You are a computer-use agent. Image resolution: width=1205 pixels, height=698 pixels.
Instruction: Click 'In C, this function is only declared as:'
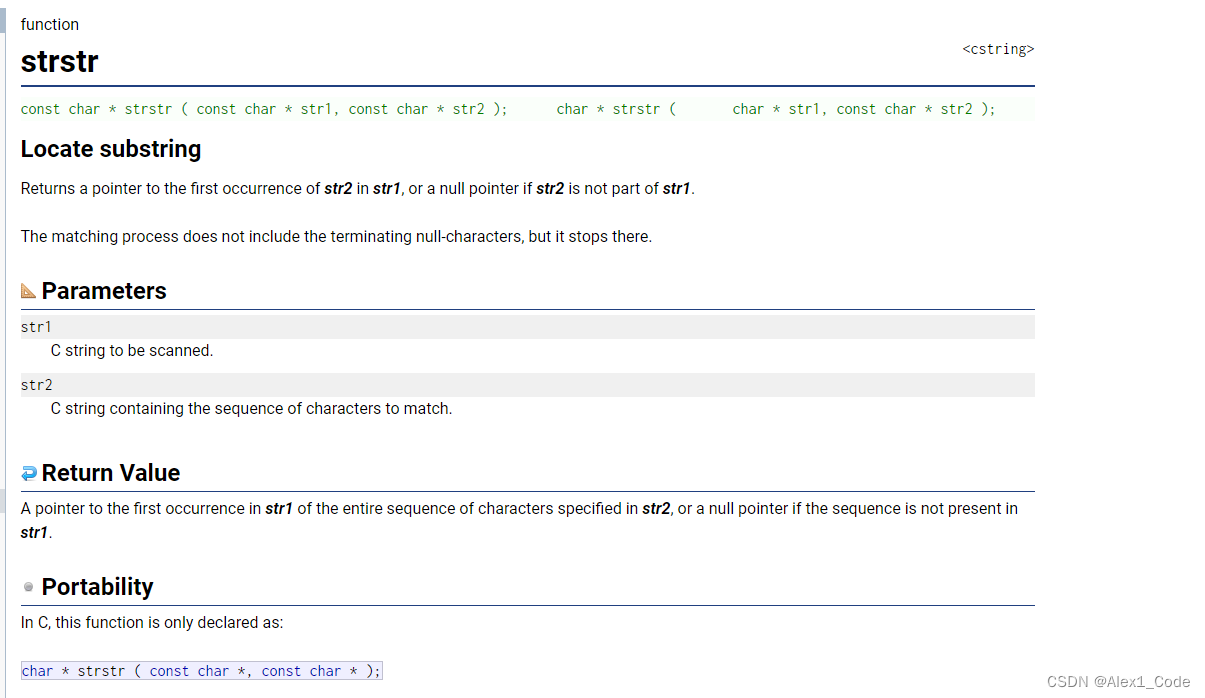click(x=152, y=623)
